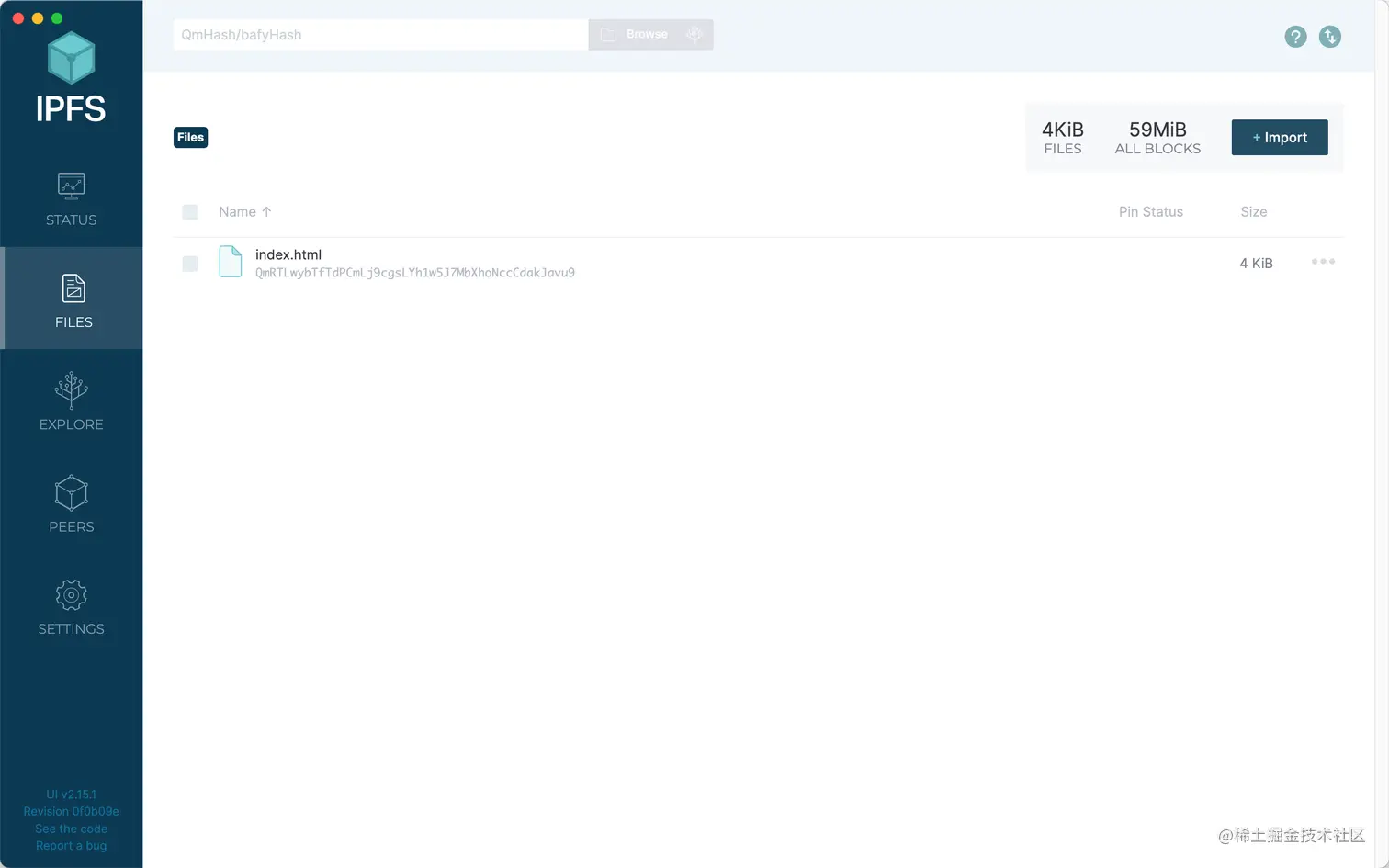This screenshot has width=1389, height=868.
Task: Click the 59MiB ALL BLOCKS statistic
Action: [1157, 138]
